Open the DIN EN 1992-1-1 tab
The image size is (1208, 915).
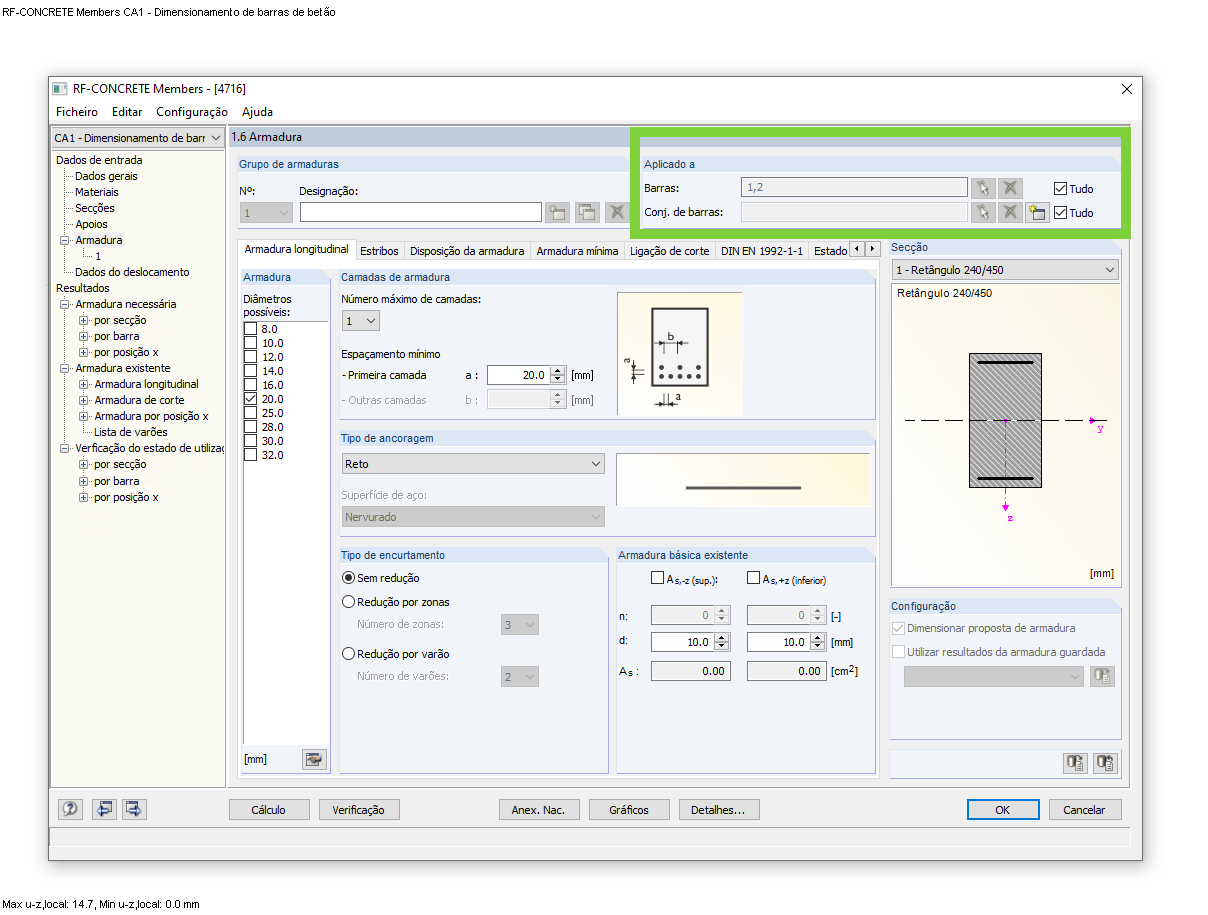(762, 251)
